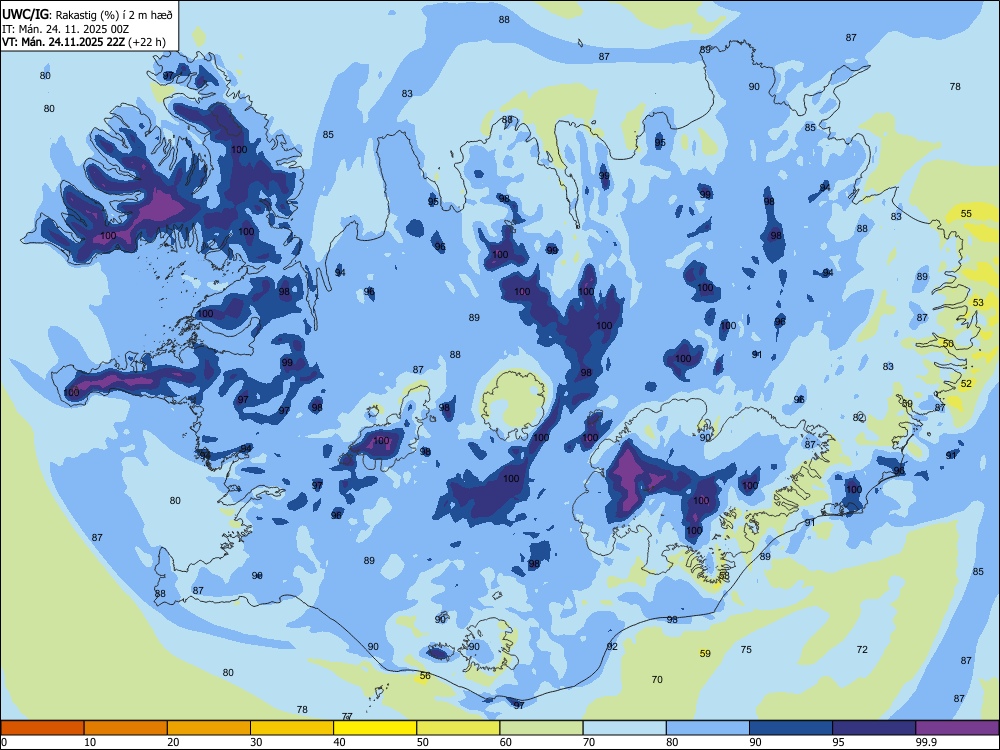The height and width of the screenshot is (750, 1000).
Task: Click the dark orange 0–10 legend swatch
Action: click(42, 728)
